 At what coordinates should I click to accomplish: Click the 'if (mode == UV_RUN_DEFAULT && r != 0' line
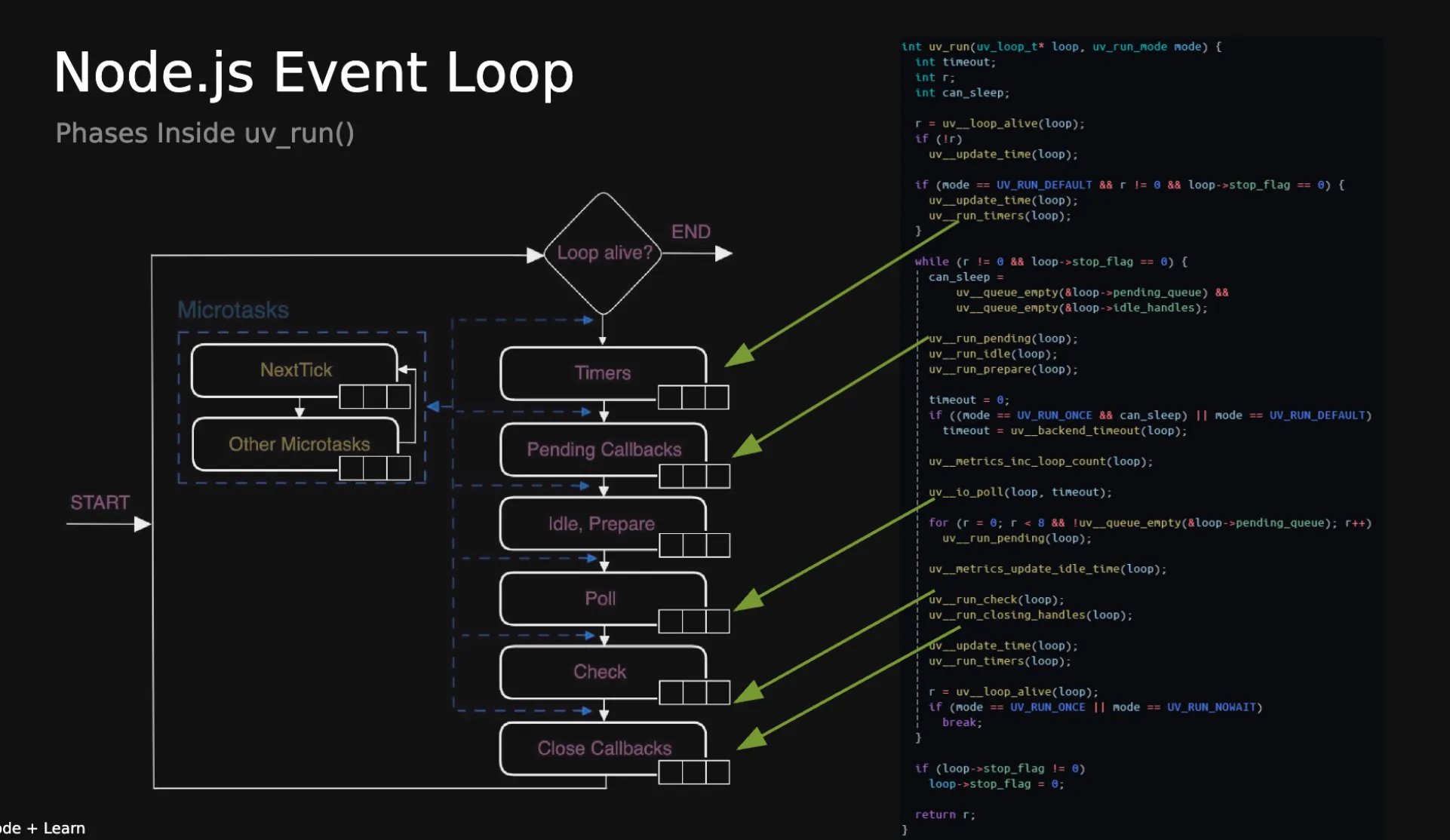point(1129,185)
